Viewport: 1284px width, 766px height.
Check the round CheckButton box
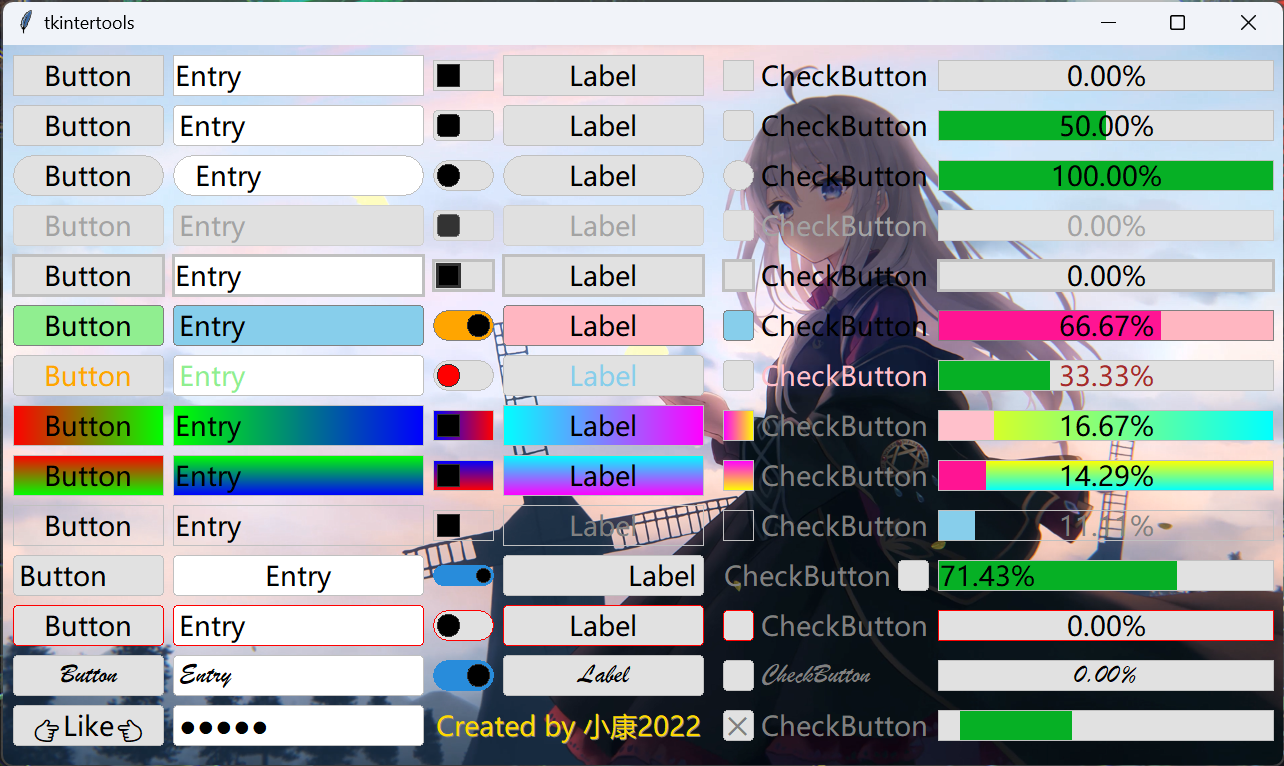coord(738,176)
